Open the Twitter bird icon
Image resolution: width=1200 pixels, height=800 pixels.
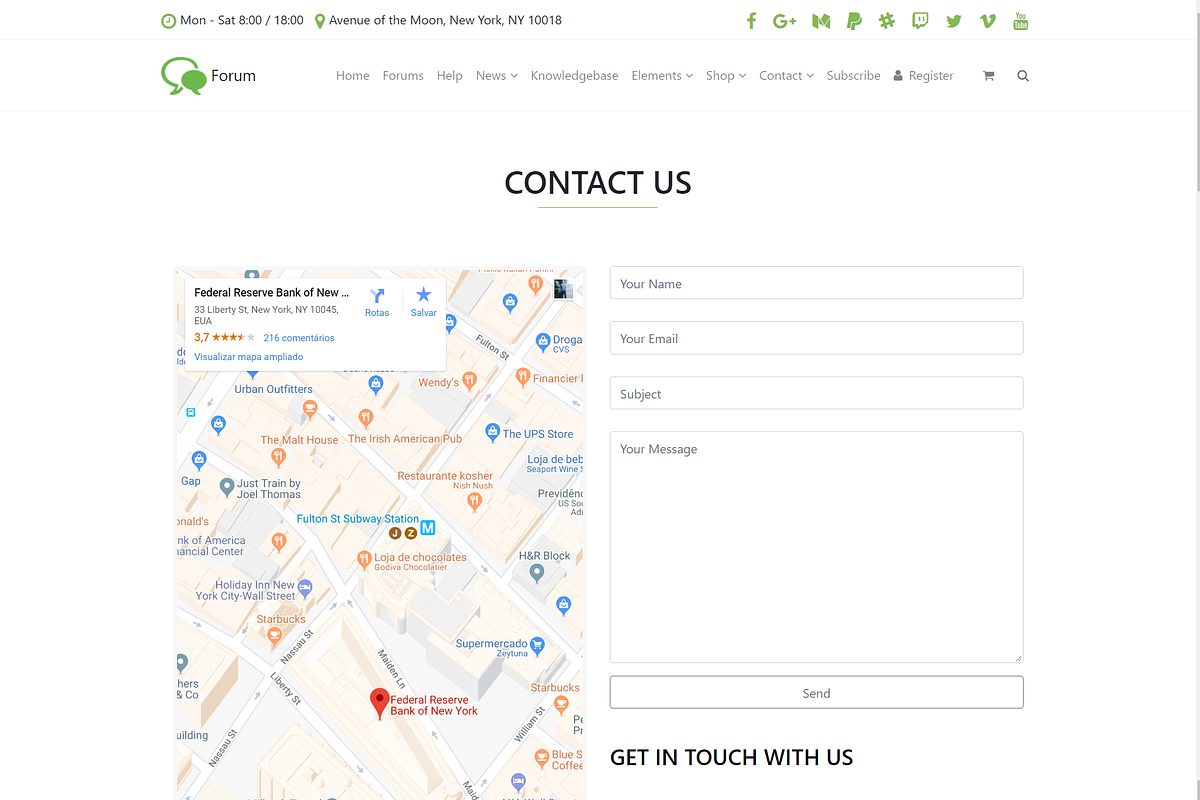coord(954,20)
